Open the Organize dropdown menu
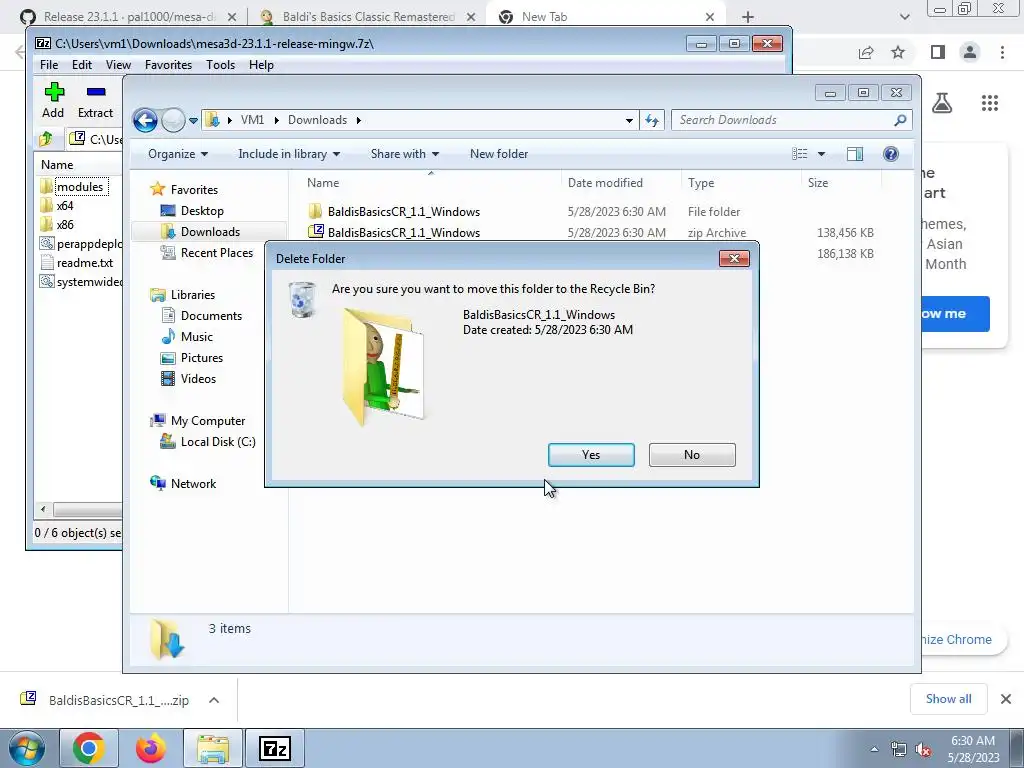 (178, 154)
